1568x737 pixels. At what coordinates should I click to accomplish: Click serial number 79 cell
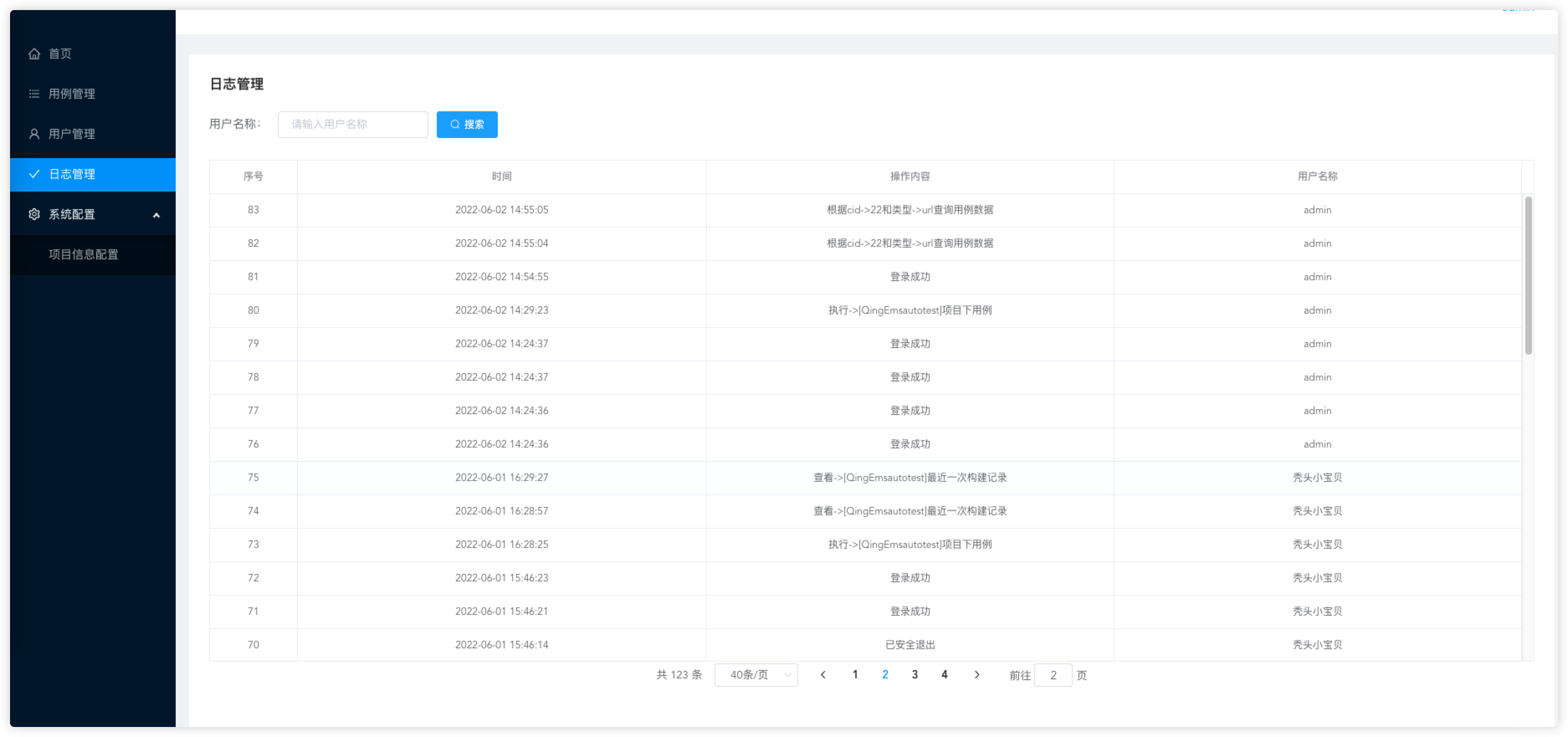[x=253, y=344]
